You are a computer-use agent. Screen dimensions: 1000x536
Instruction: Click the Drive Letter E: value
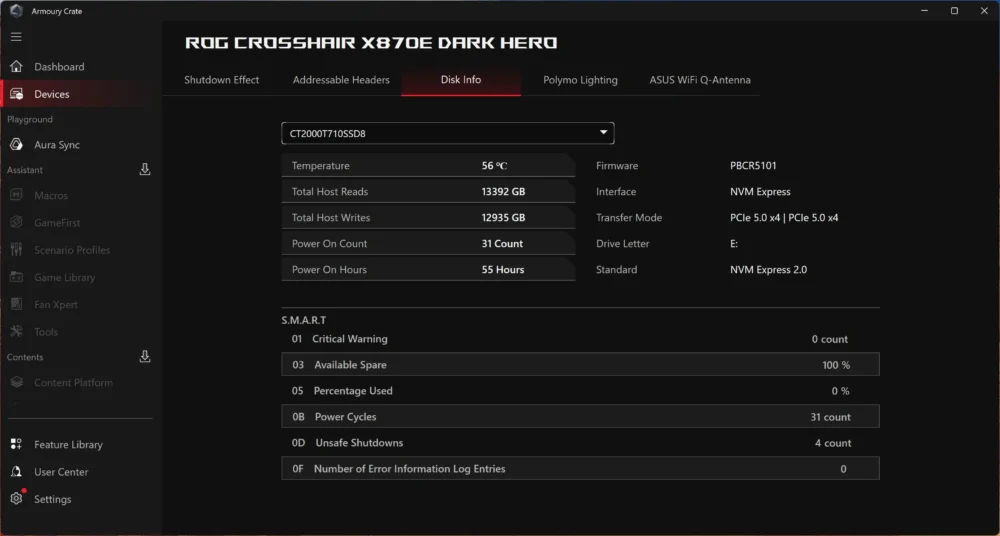click(x=734, y=244)
